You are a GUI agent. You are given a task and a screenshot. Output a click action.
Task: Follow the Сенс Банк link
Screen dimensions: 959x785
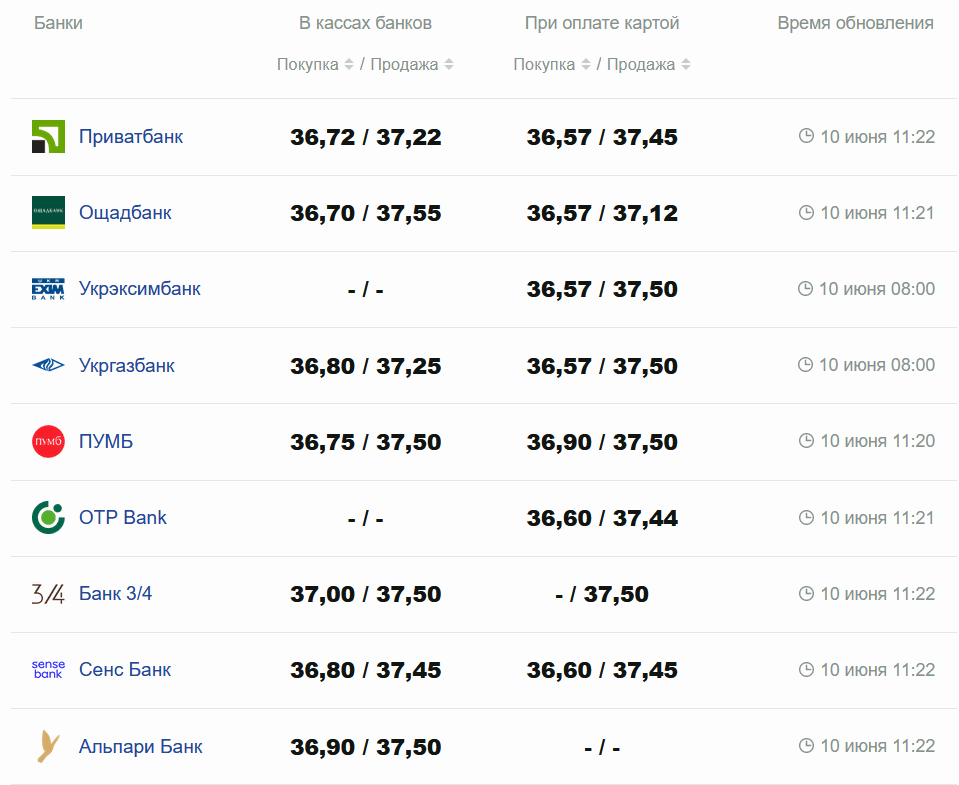(x=125, y=670)
